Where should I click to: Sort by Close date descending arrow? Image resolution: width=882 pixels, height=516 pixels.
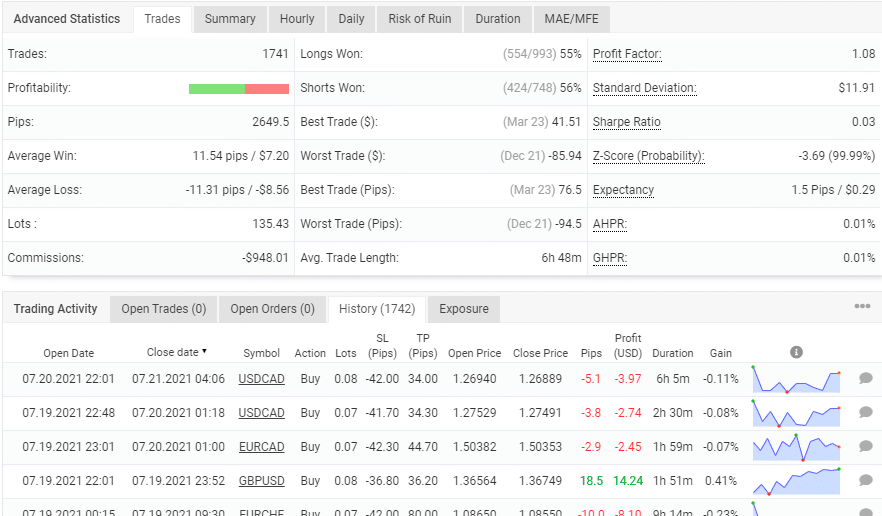pyautogui.click(x=204, y=351)
